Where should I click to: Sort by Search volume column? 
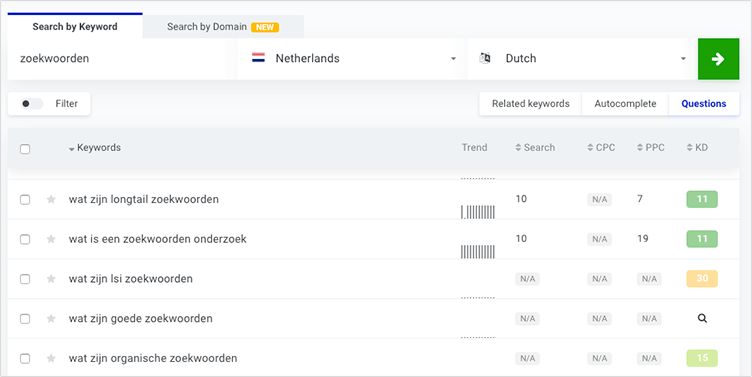[535, 148]
